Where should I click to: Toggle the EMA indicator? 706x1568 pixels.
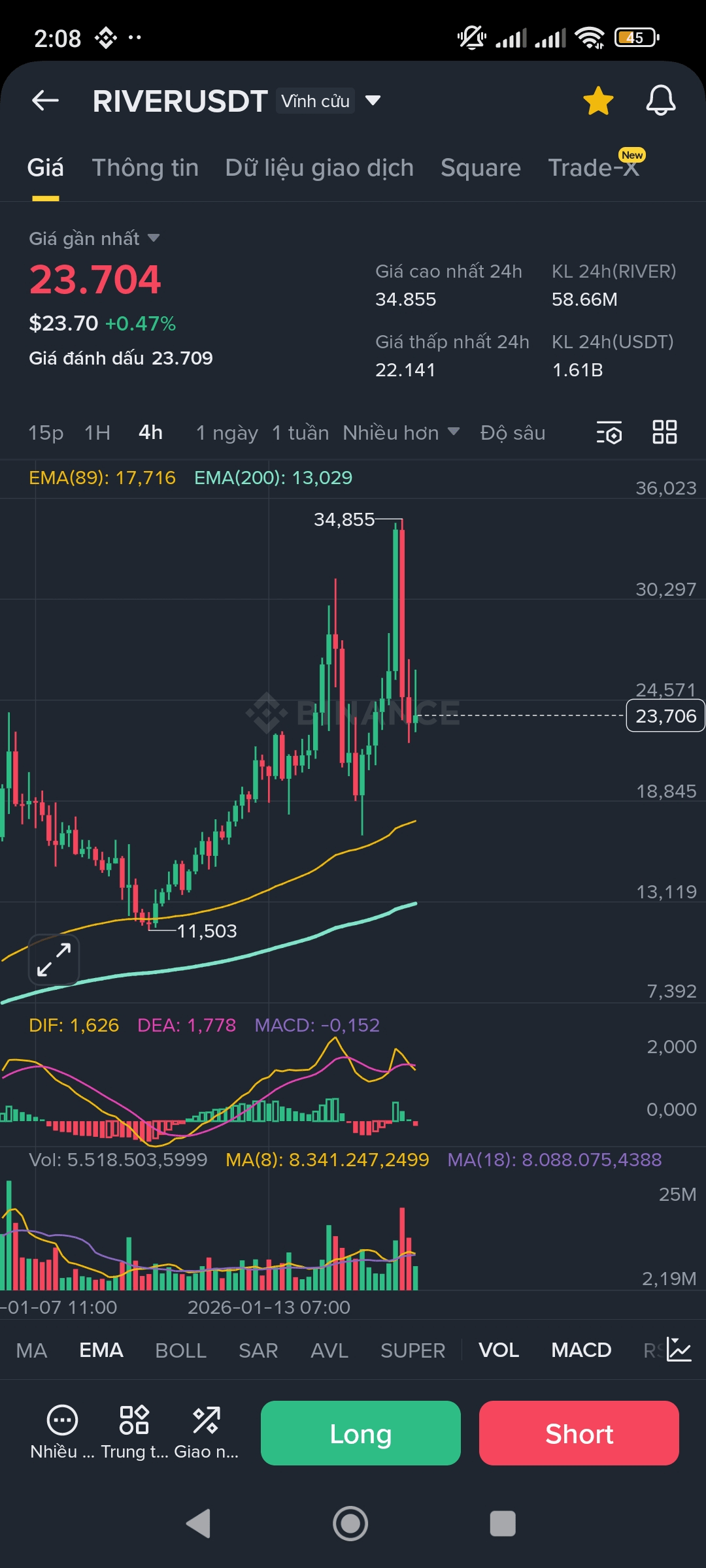(101, 1350)
